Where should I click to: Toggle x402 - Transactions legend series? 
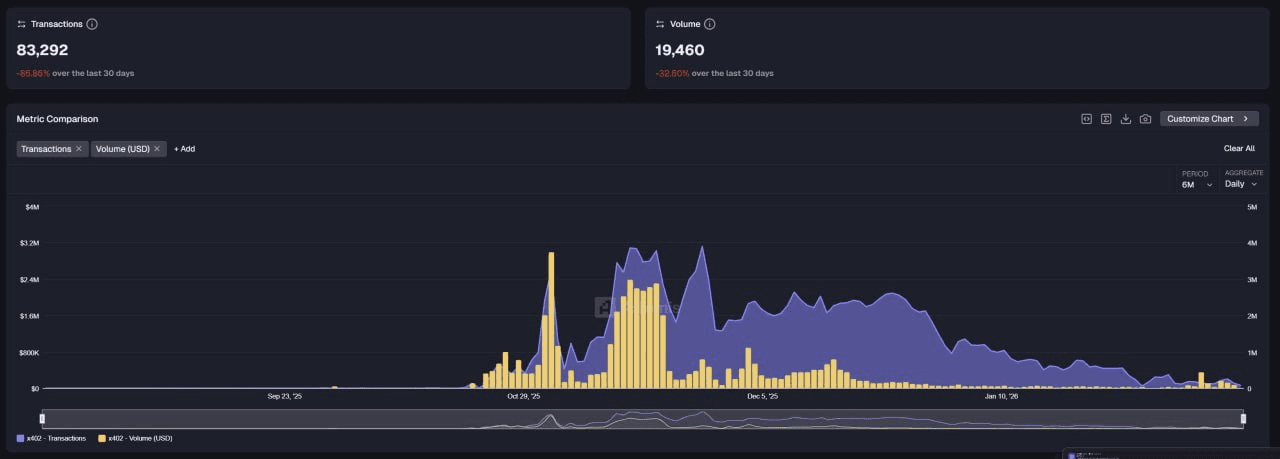tap(52, 438)
